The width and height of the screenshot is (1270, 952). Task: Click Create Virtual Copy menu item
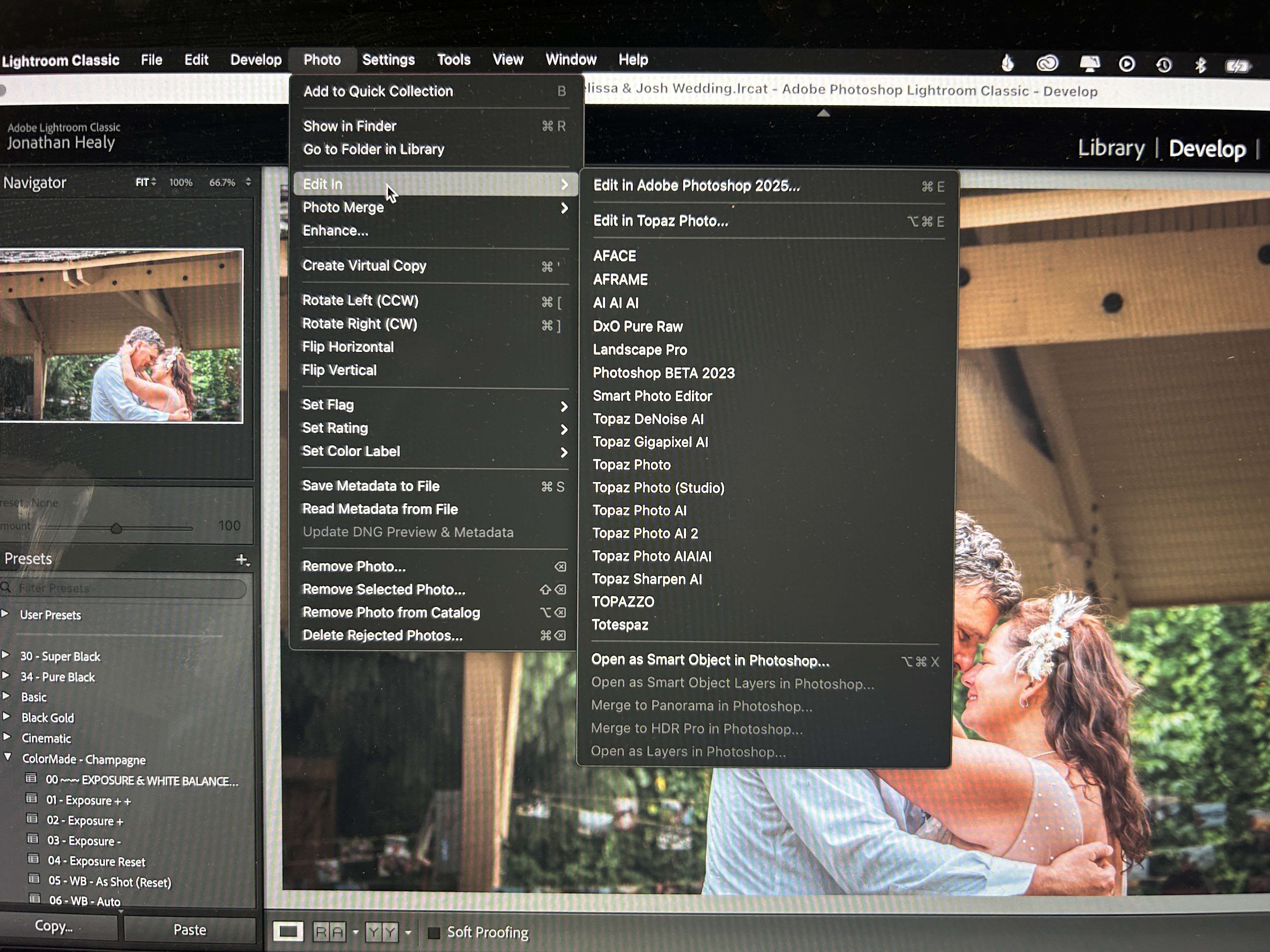(x=364, y=266)
